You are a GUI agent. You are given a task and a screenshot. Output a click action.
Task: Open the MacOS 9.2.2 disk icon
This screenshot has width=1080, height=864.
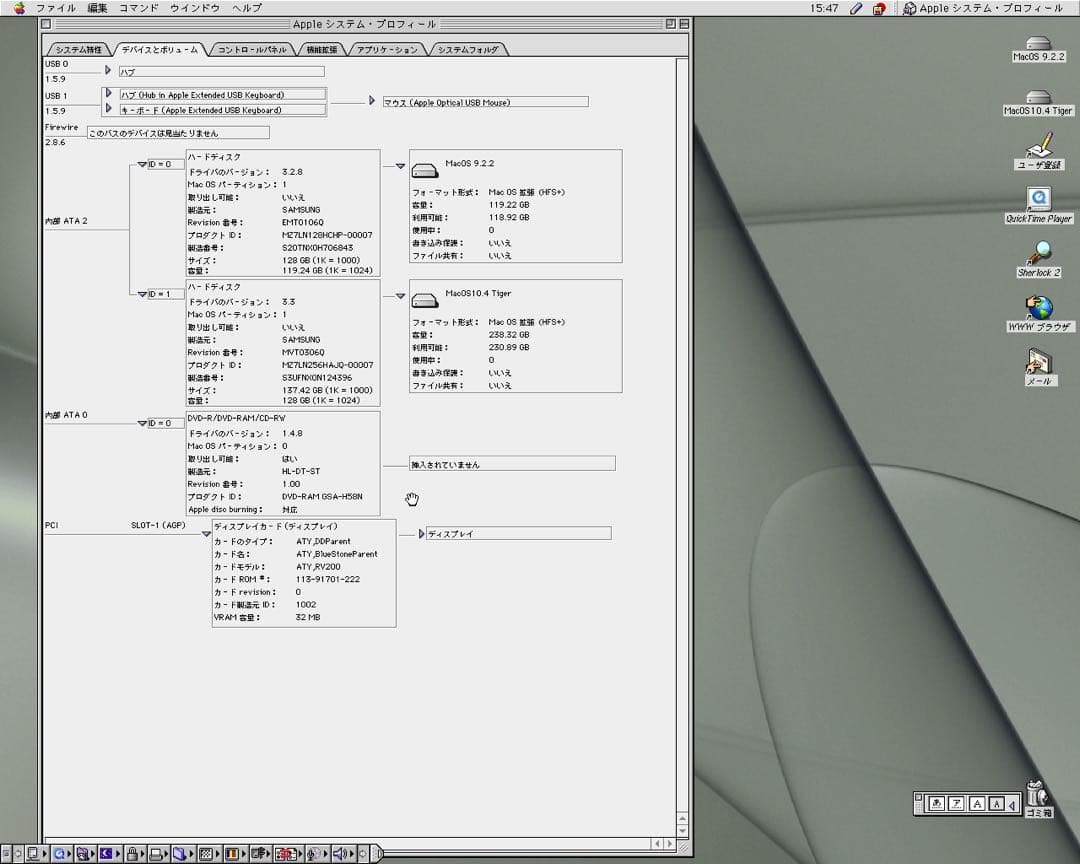coord(1037,45)
